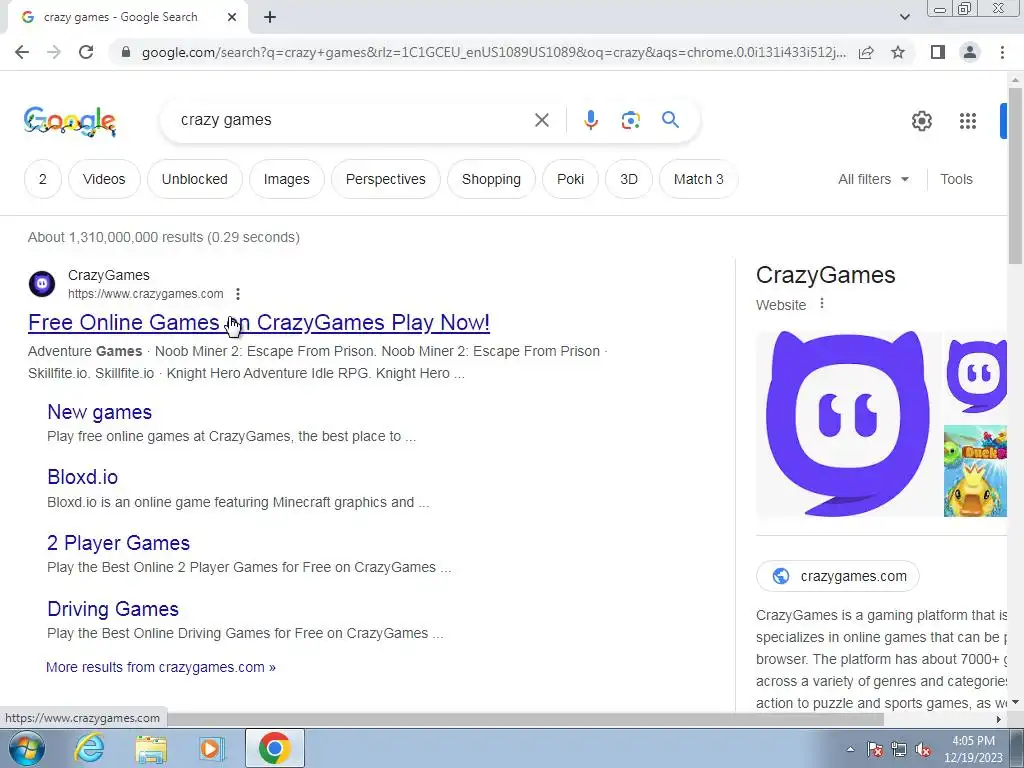The image size is (1024, 768).
Task: Click the CrazyGames result favicon
Action: pyautogui.click(x=42, y=284)
